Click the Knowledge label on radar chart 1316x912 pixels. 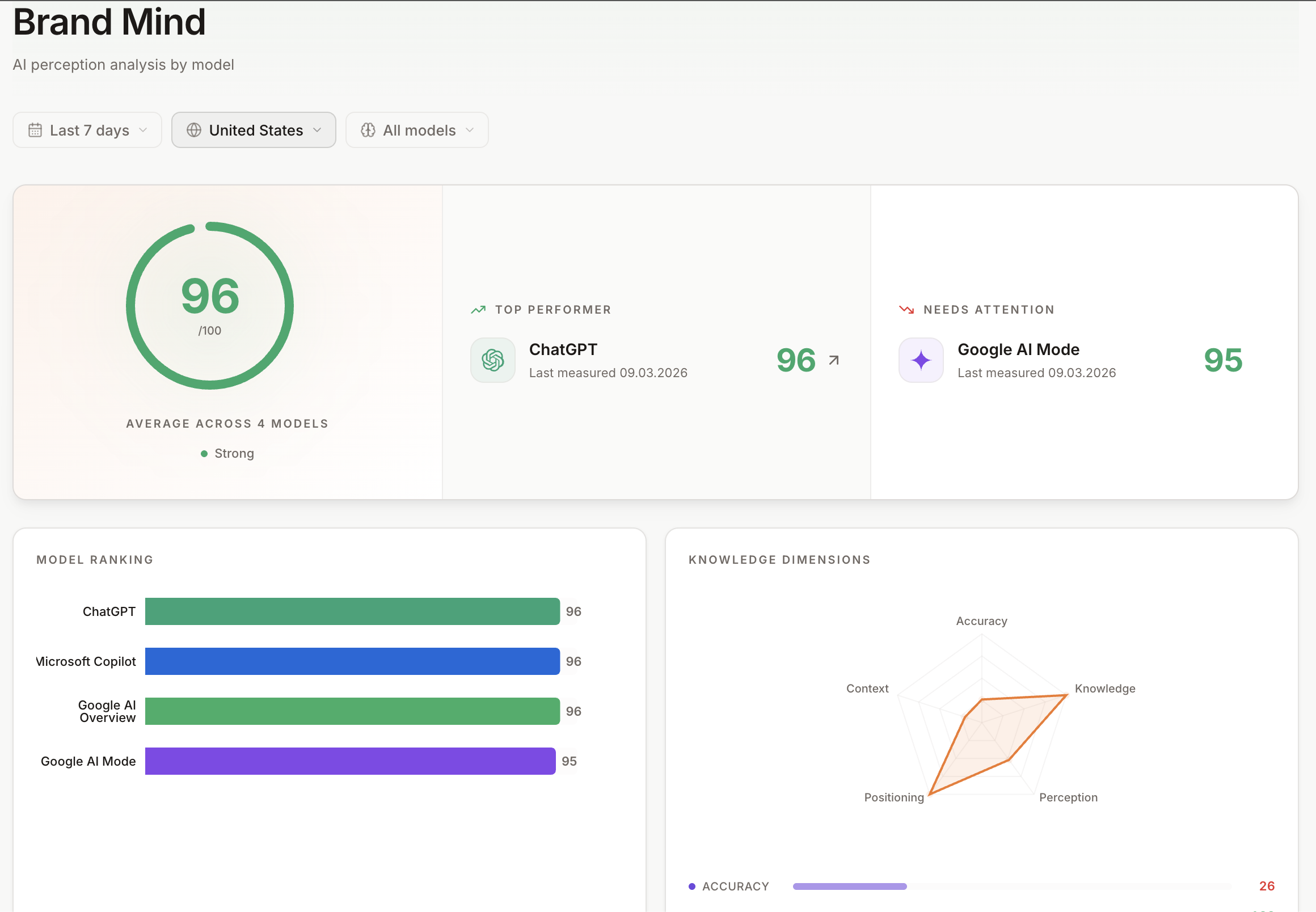point(1104,689)
